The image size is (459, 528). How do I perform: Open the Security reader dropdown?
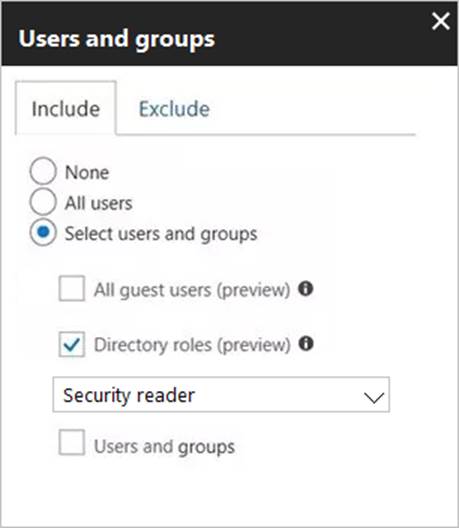click(221, 395)
